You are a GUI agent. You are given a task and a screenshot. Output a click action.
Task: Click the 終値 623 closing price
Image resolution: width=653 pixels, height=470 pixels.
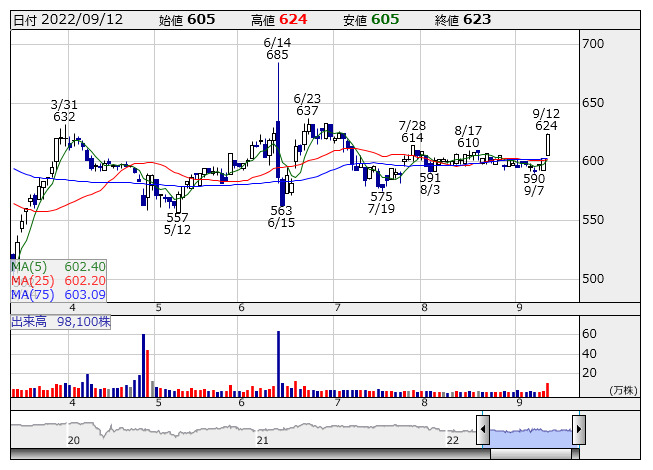pos(463,20)
